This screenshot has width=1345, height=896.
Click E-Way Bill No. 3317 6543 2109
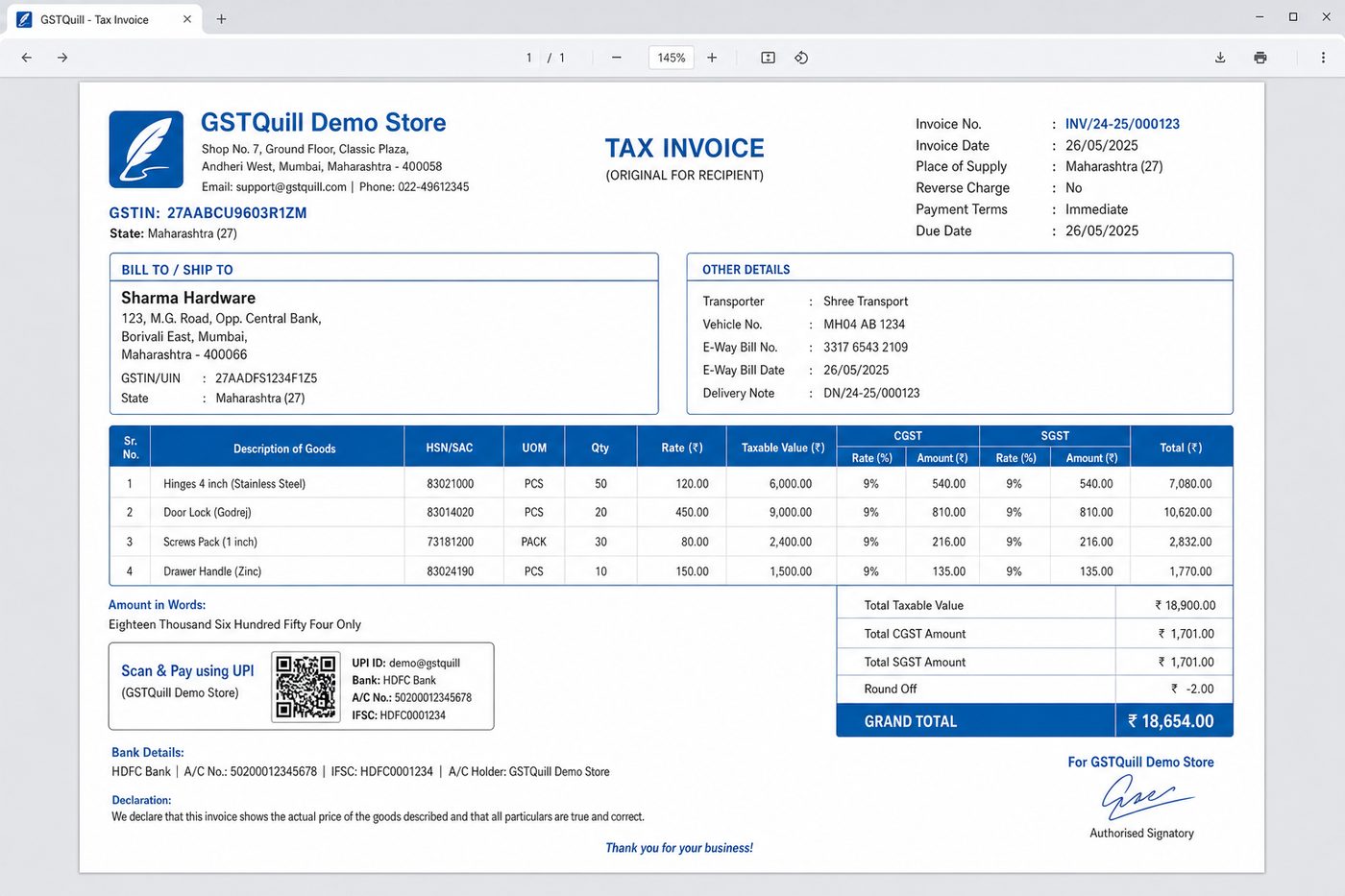tap(866, 348)
